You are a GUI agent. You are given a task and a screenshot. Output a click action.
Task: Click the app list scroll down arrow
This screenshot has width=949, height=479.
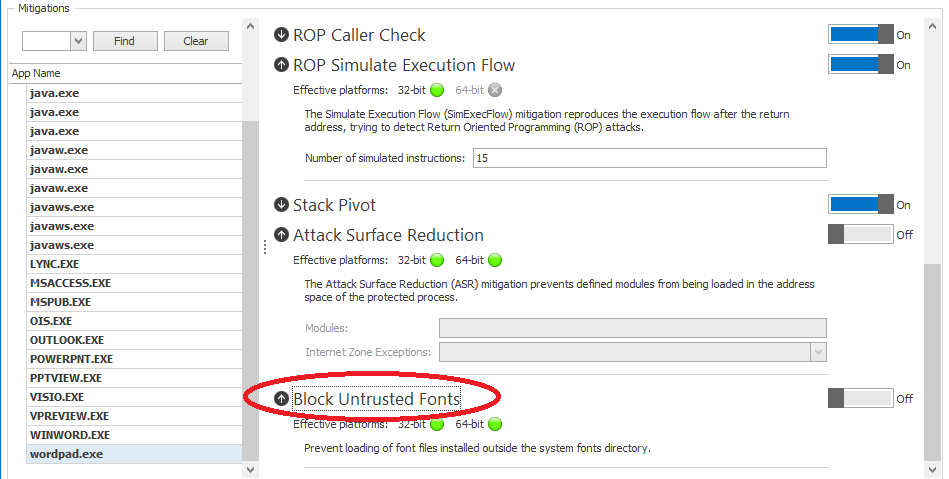(251, 469)
